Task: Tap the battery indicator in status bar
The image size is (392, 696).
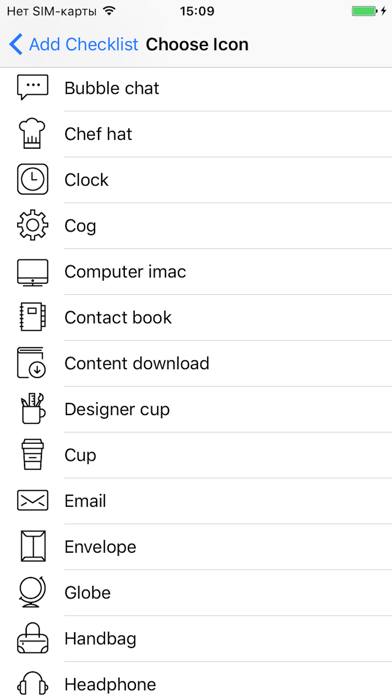Action: pos(364,11)
